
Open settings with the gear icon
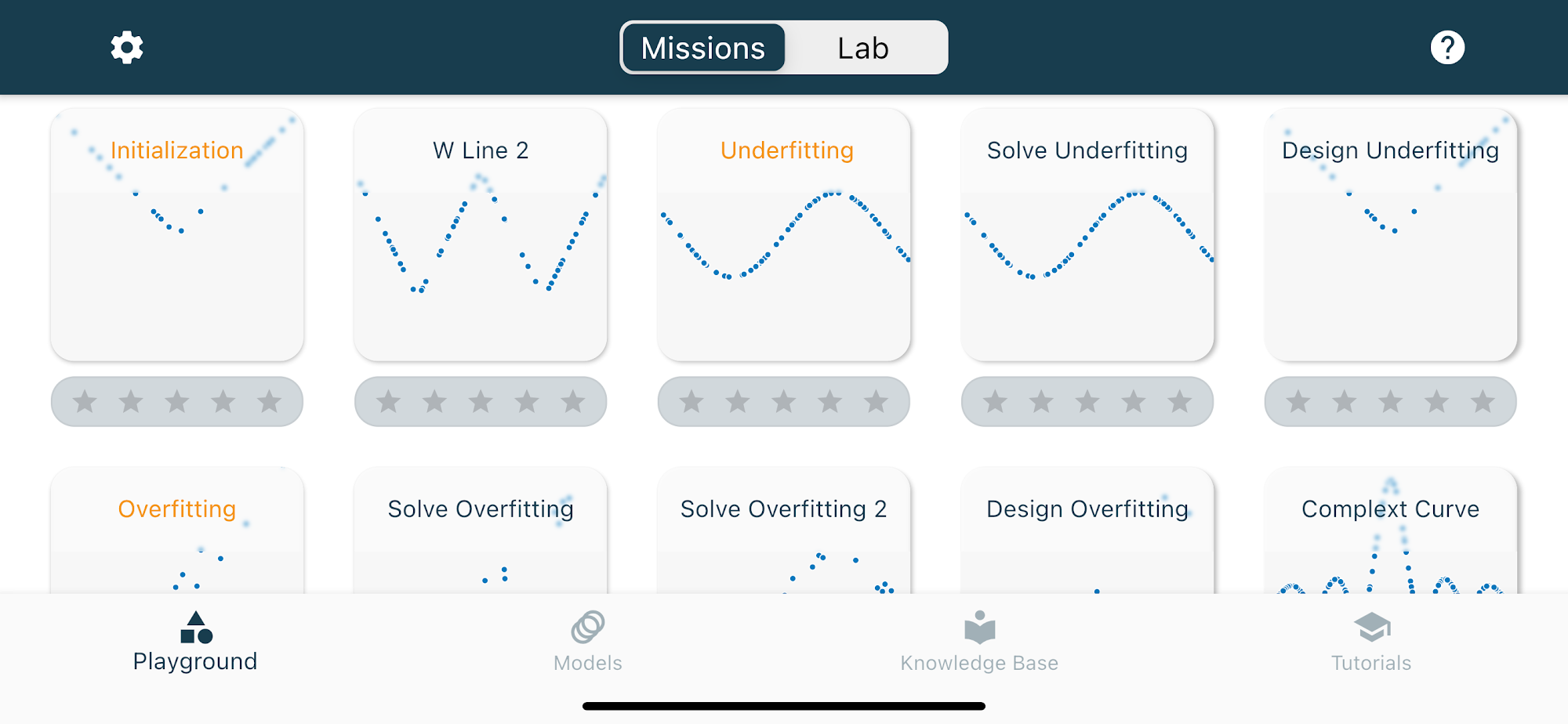[x=126, y=48]
